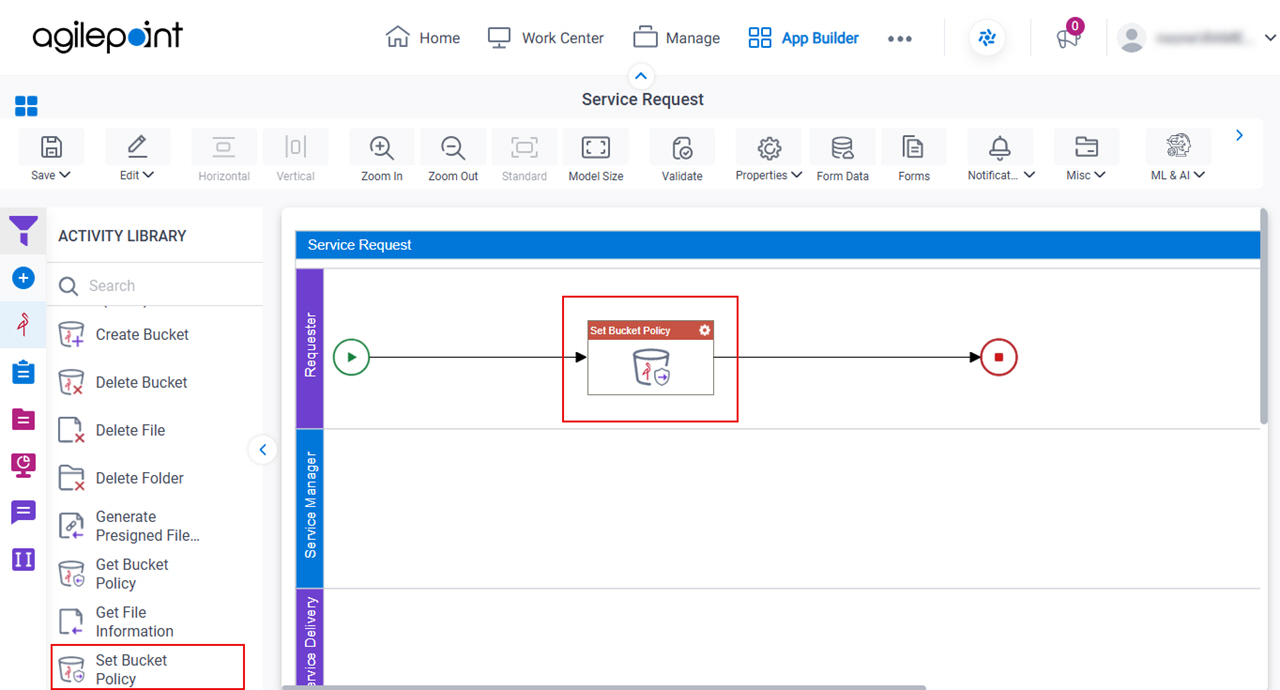Open settings gear on Set Bucket Policy activity
1280x690 pixels.
(704, 330)
